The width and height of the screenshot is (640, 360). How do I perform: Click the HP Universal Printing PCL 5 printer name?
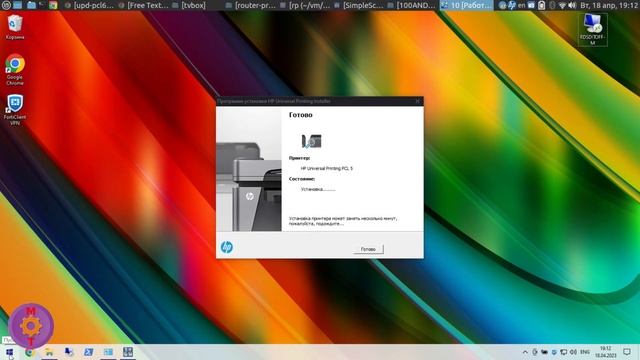tap(327, 168)
